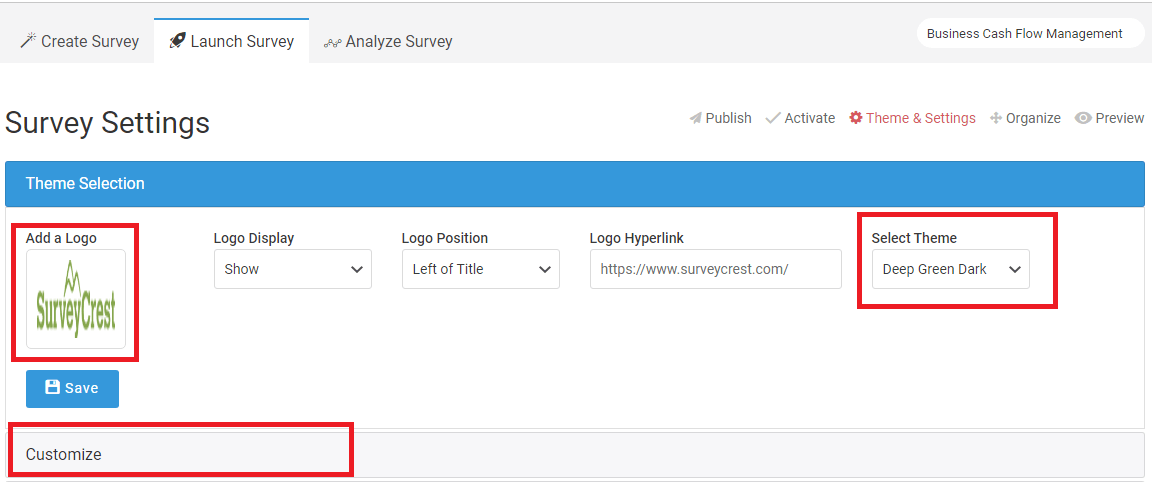Click the checkmark Activate icon
The height and width of the screenshot is (482, 1152).
(773, 118)
